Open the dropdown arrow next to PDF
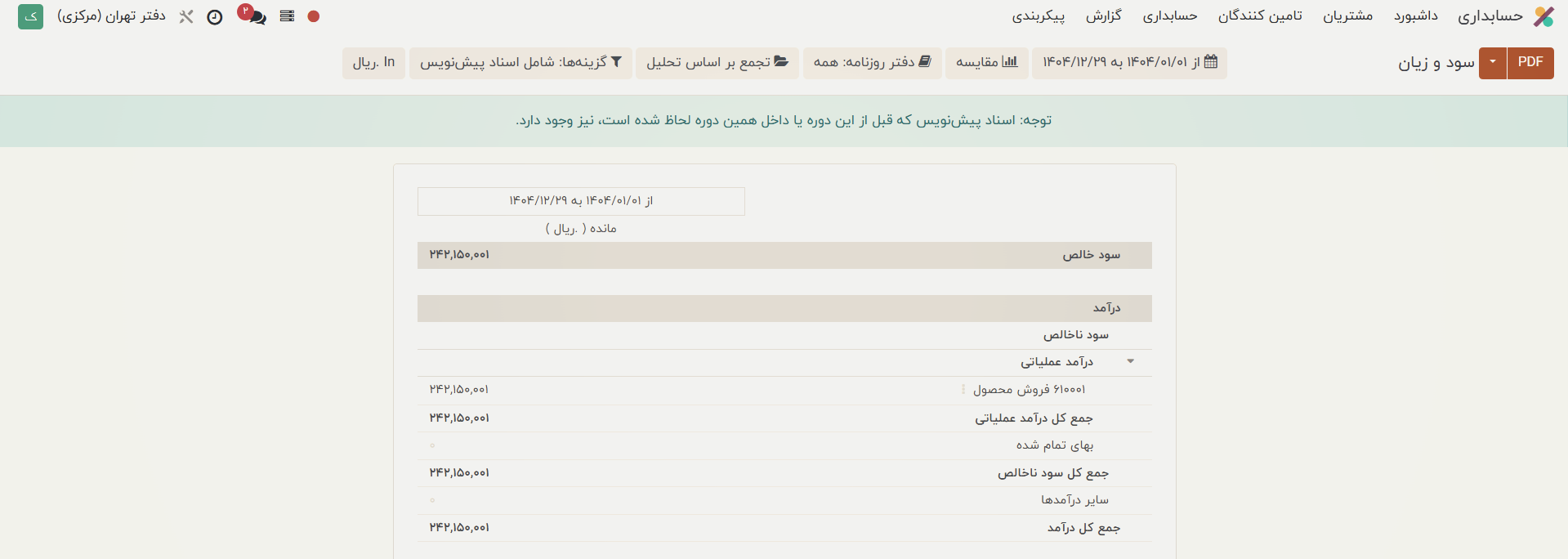This screenshot has width=1568, height=559. [x=1493, y=63]
